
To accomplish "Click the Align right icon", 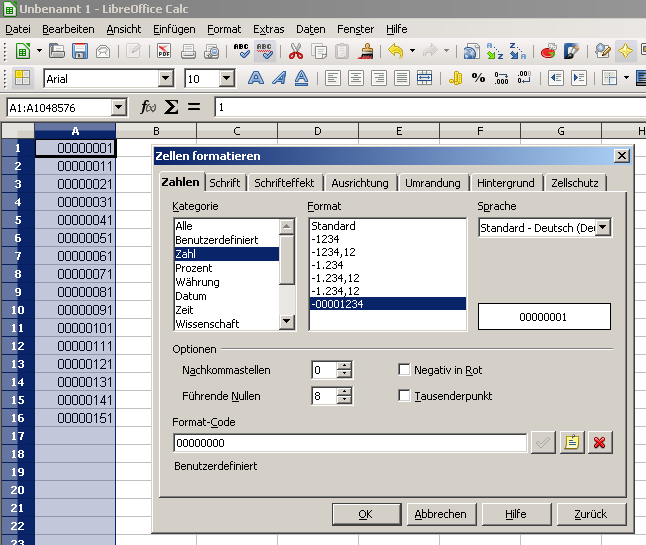I will click(x=379, y=78).
